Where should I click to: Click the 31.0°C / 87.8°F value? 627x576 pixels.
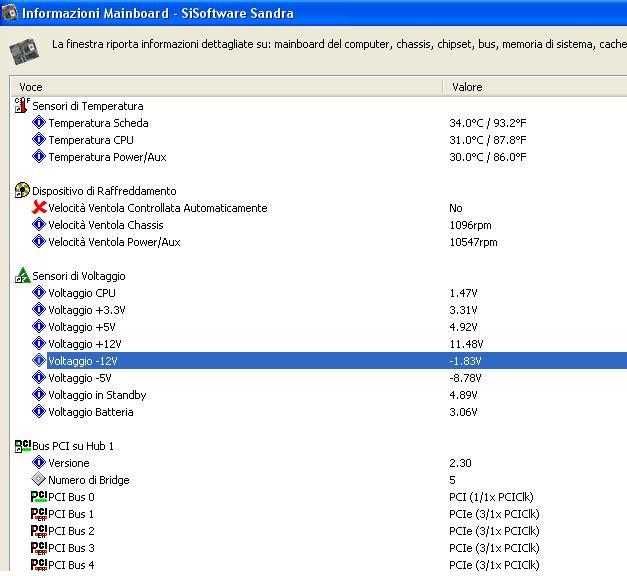(x=487, y=140)
